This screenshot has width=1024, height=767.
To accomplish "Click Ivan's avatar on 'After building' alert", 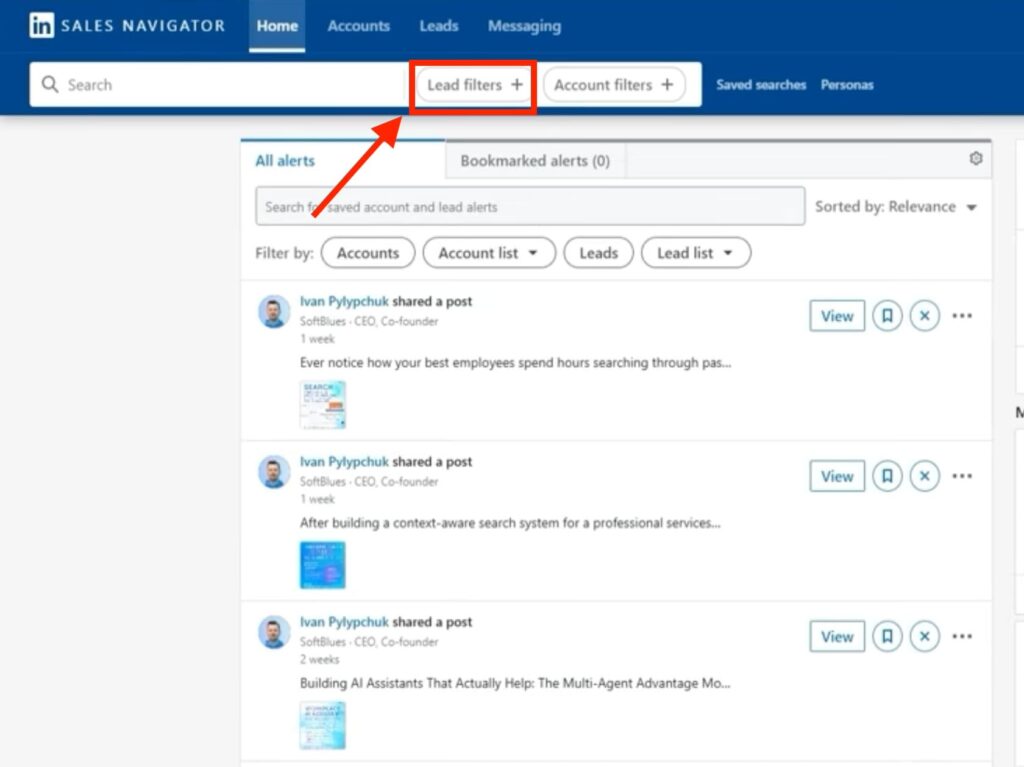I will tap(274, 472).
